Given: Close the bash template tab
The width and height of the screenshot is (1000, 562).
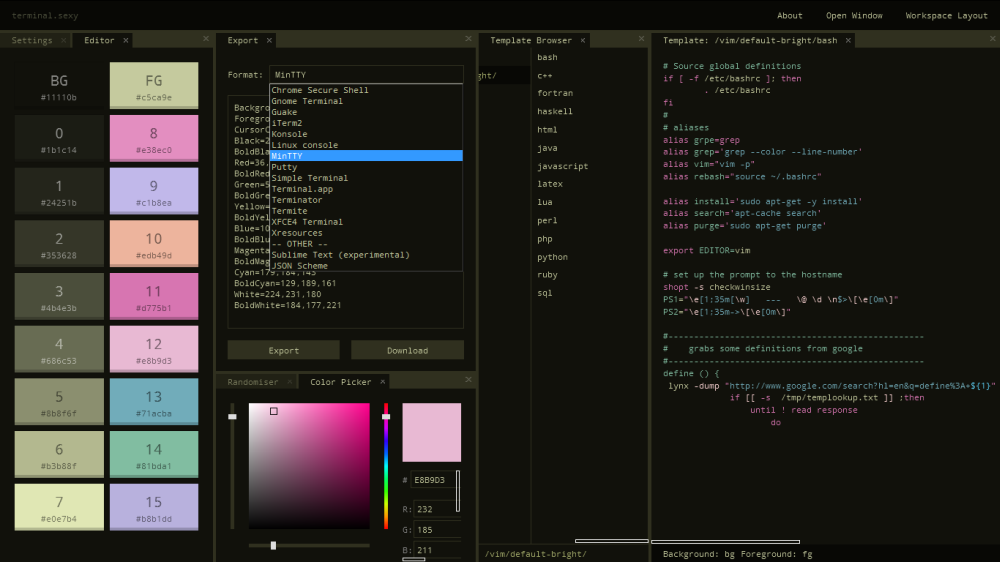Looking at the screenshot, I should (848, 40).
